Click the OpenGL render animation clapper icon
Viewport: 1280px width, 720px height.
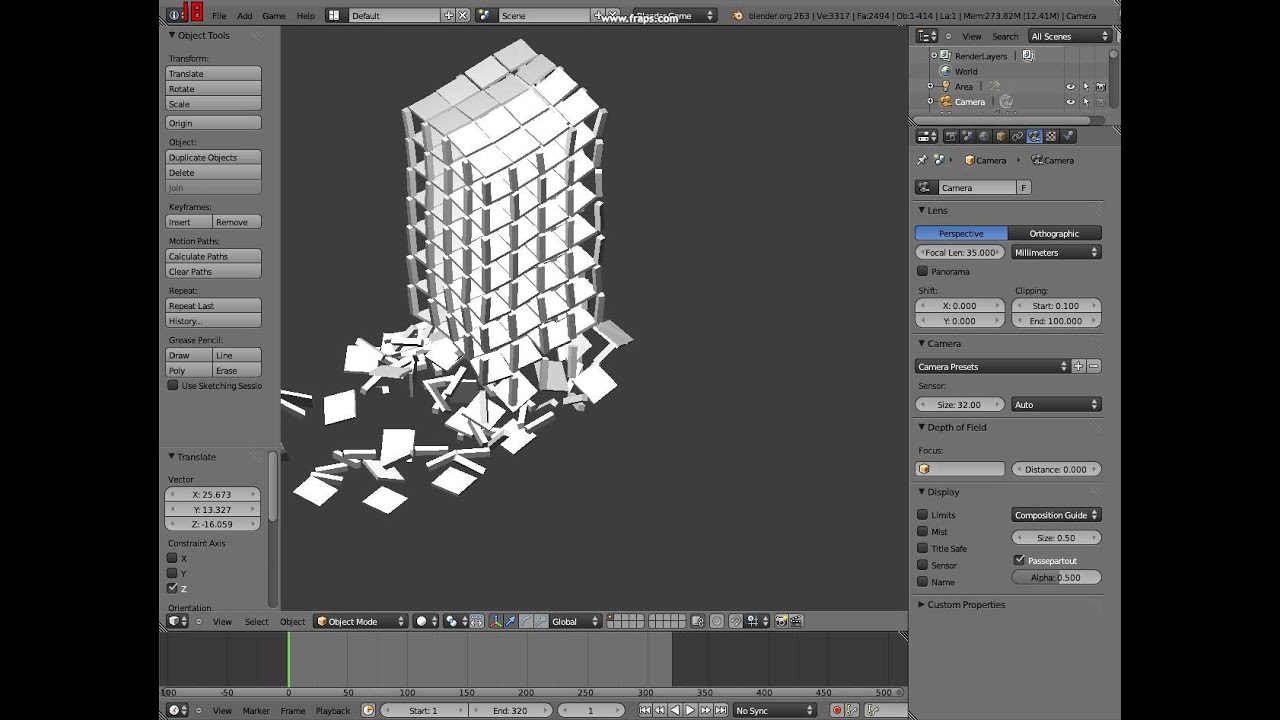[796, 621]
